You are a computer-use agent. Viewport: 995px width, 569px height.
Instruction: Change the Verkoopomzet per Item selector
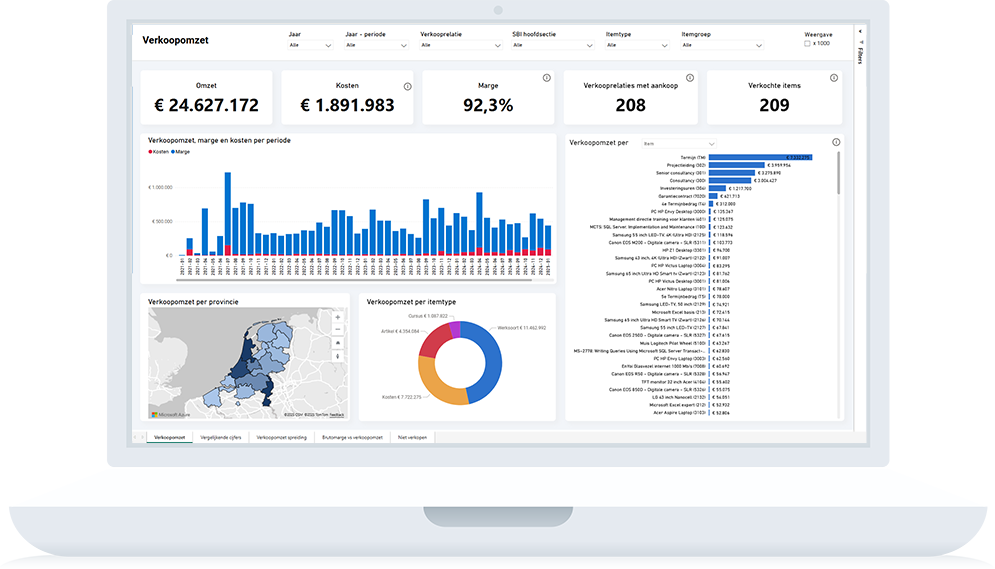pyautogui.click(x=678, y=144)
